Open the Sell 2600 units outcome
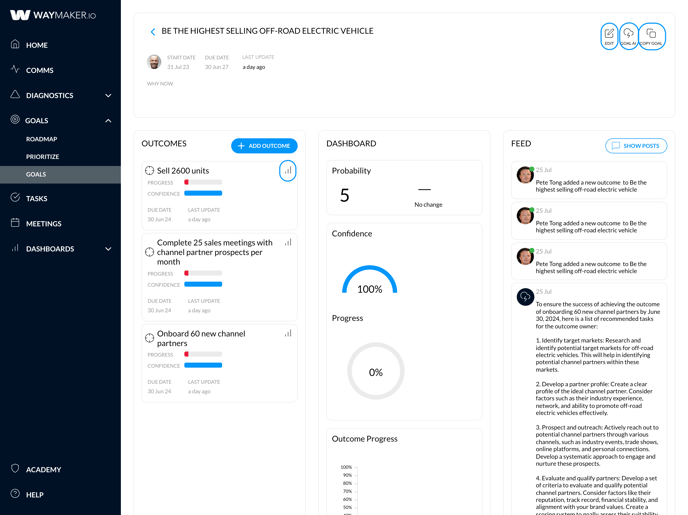This screenshot has width=688, height=515. pyautogui.click(x=183, y=171)
